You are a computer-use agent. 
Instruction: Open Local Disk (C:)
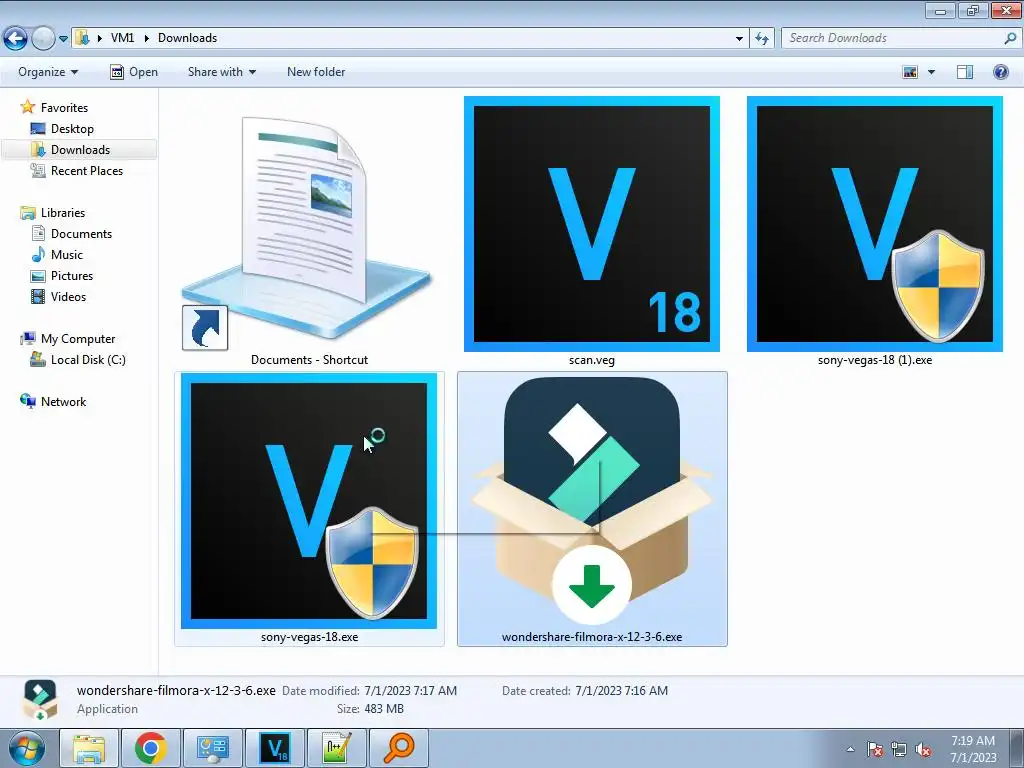pos(78,360)
